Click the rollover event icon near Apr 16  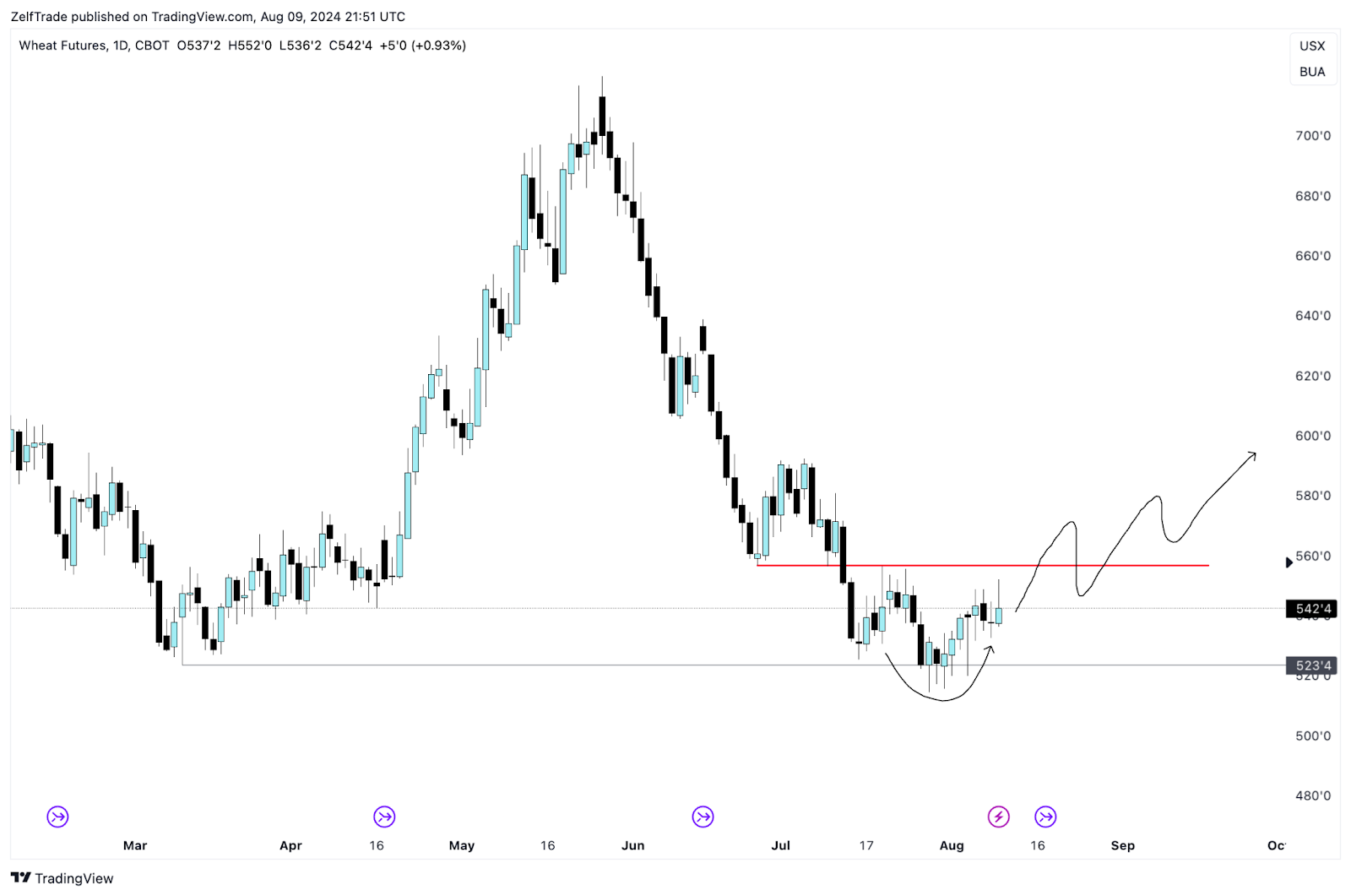point(384,817)
